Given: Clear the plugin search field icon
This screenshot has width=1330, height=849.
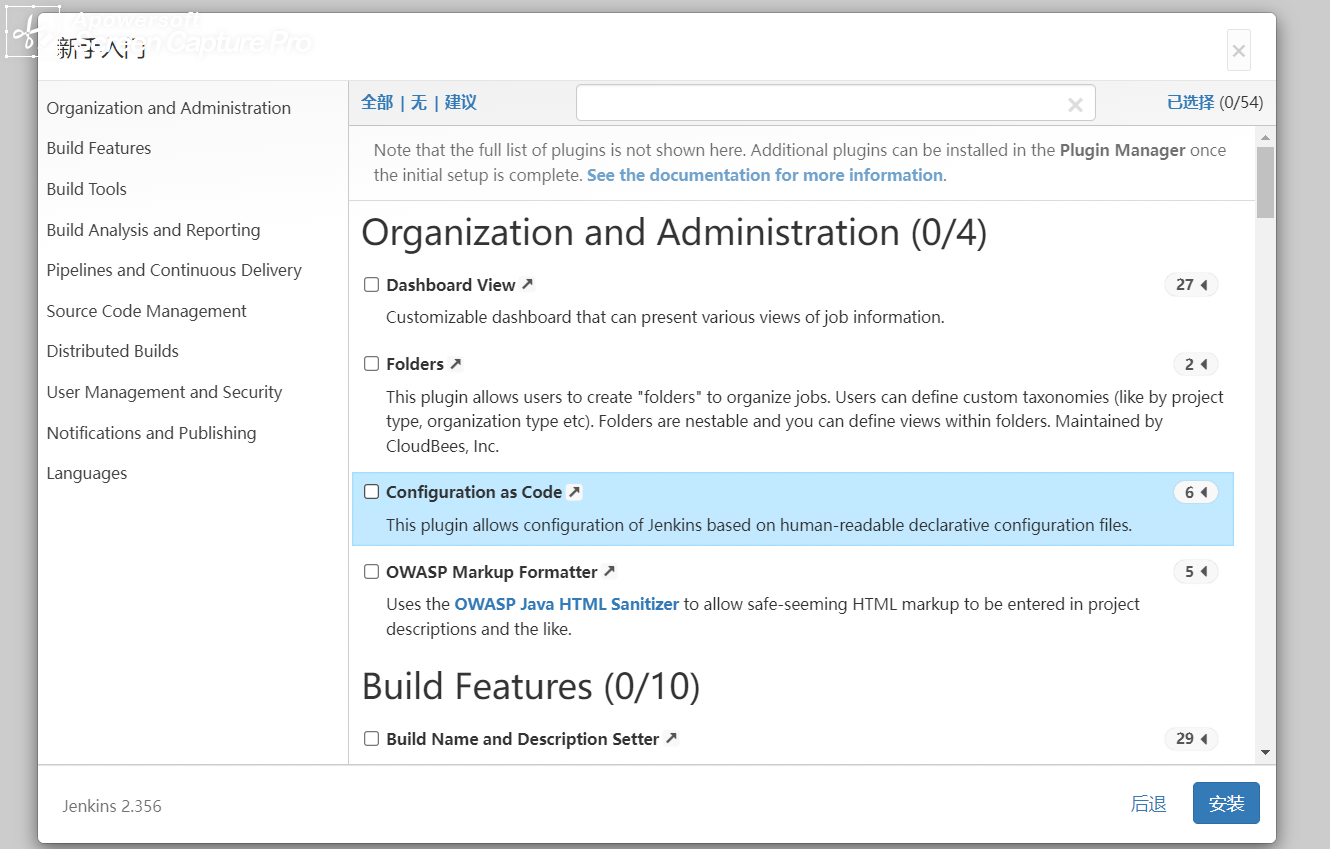Looking at the screenshot, I should click(1075, 104).
